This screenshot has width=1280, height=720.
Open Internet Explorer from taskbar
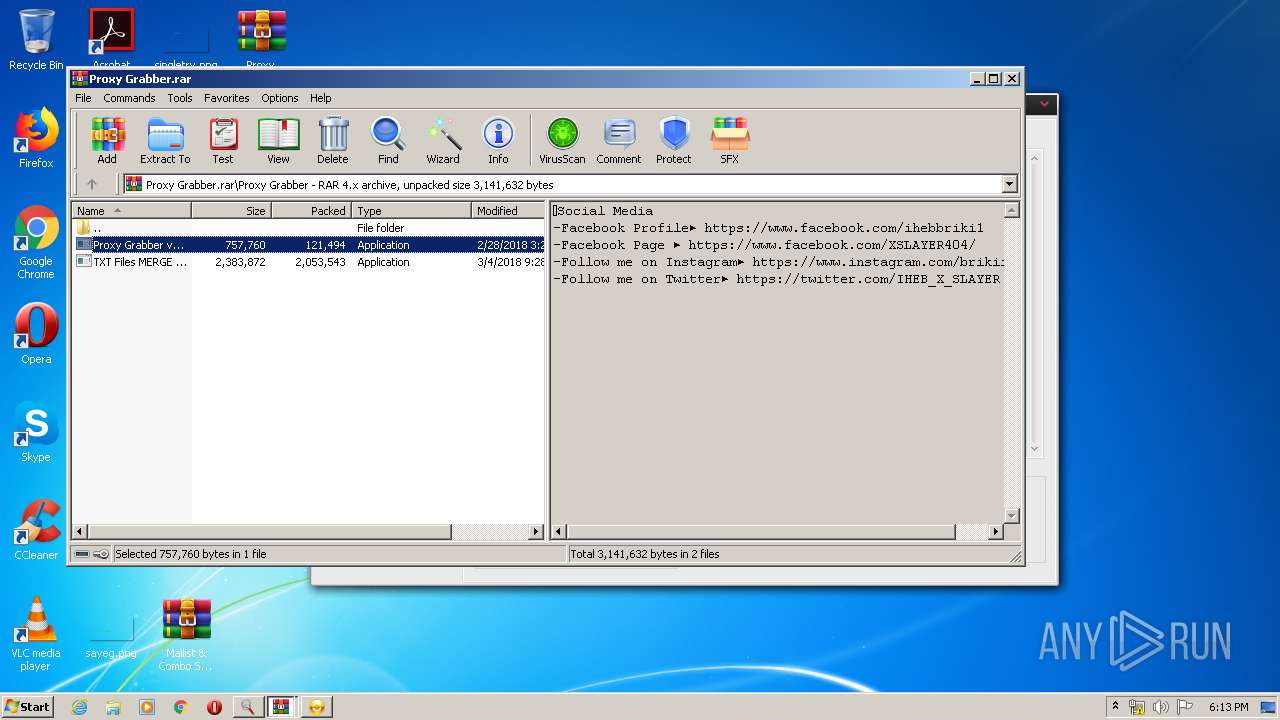click(x=79, y=707)
